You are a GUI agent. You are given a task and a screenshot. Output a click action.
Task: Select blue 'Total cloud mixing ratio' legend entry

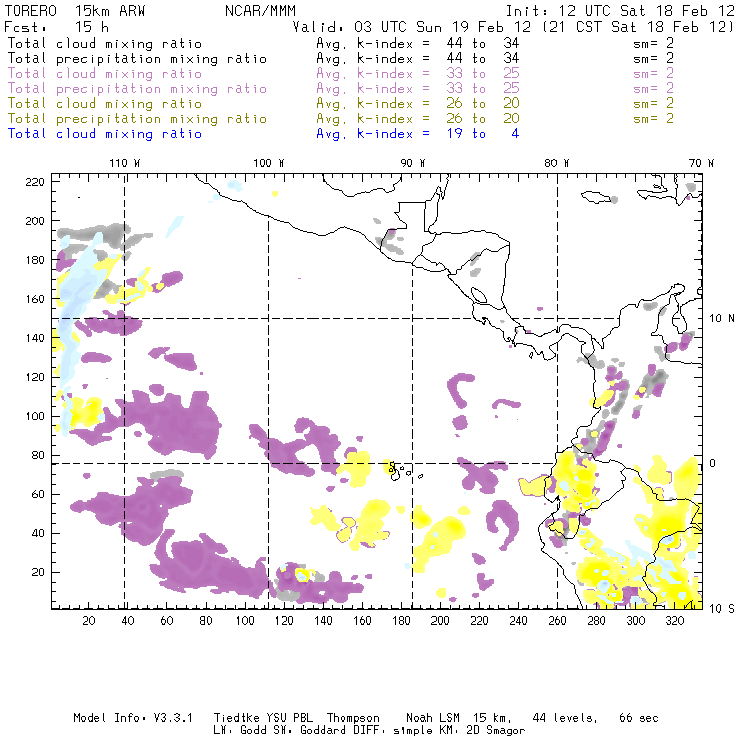pos(105,134)
